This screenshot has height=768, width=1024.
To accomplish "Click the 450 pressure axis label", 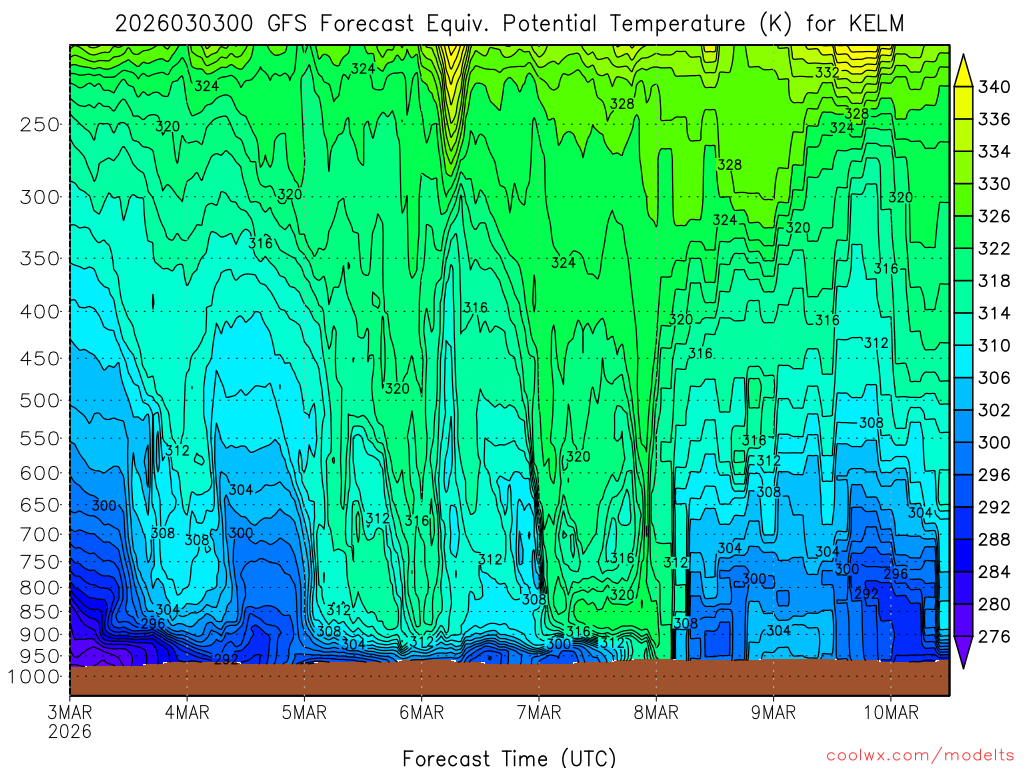I will (x=40, y=359).
